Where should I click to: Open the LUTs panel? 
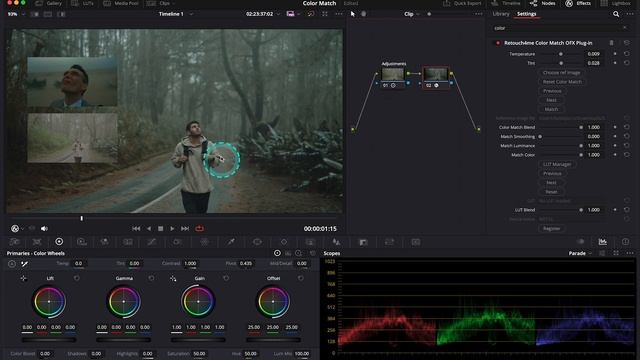point(82,3)
